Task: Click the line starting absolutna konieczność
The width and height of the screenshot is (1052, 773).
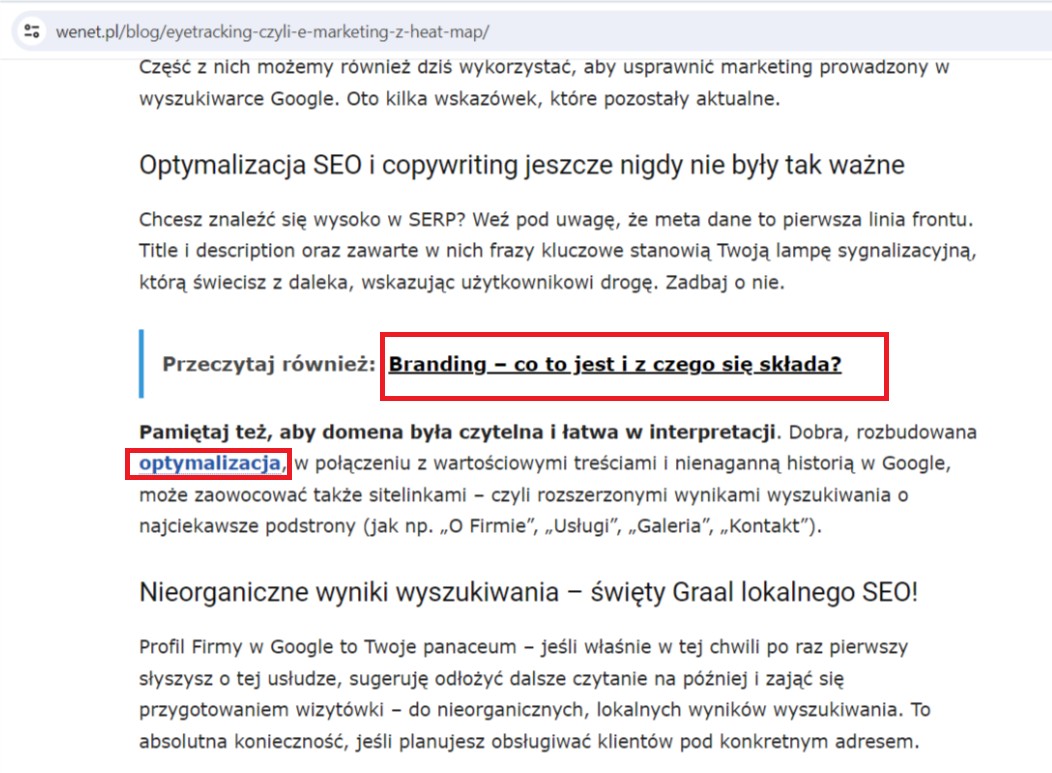Action: coord(529,741)
